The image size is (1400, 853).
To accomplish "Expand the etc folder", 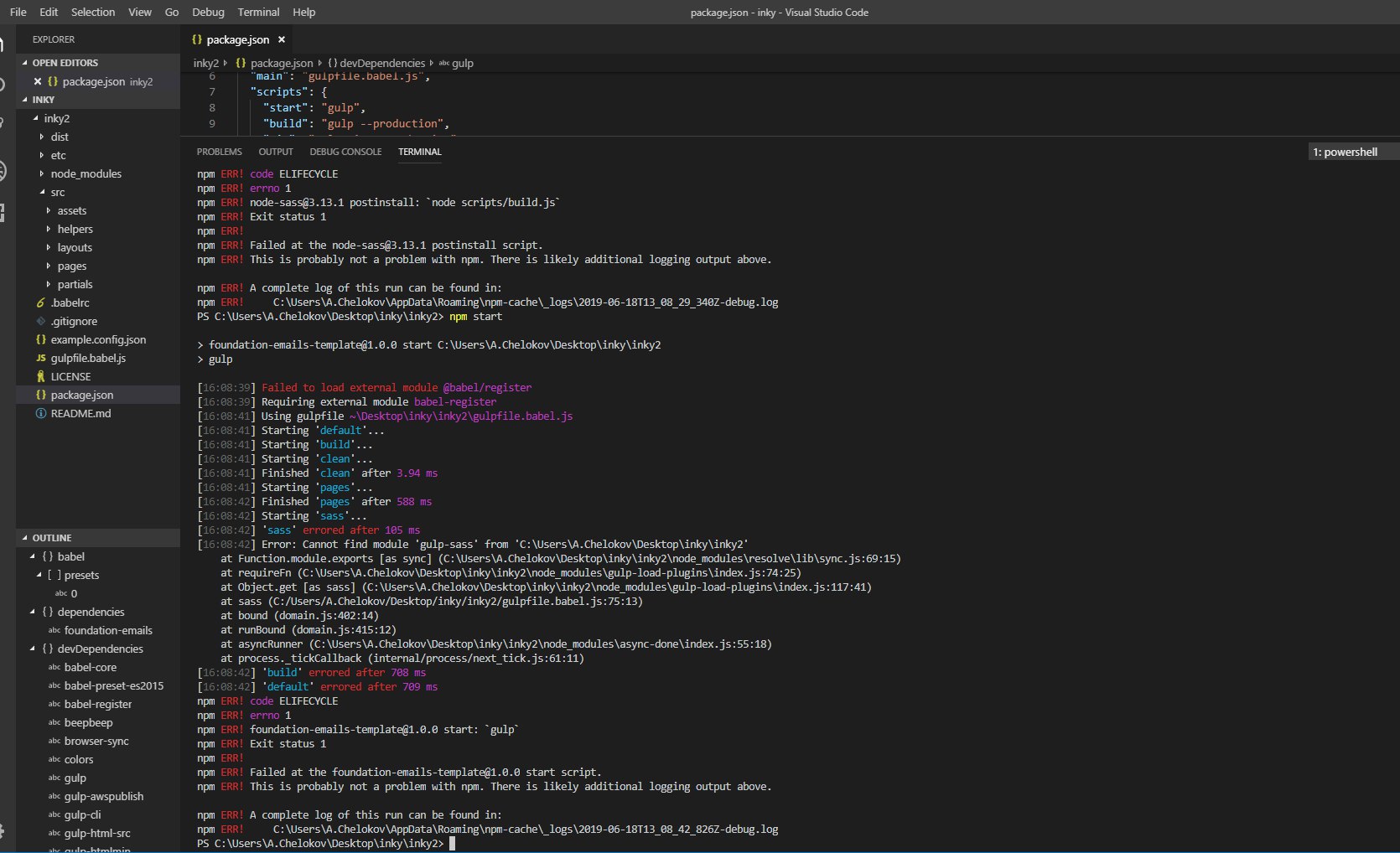I will coord(43,155).
